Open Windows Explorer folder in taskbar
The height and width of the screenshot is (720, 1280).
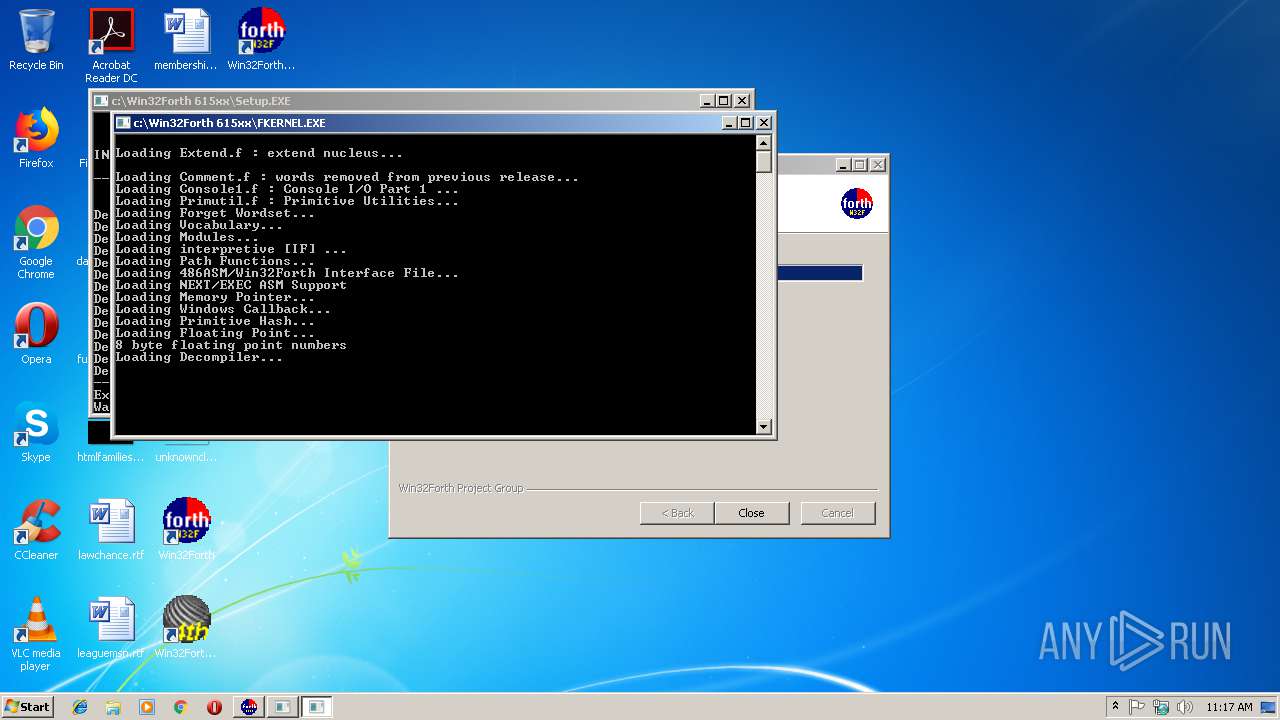coord(113,707)
